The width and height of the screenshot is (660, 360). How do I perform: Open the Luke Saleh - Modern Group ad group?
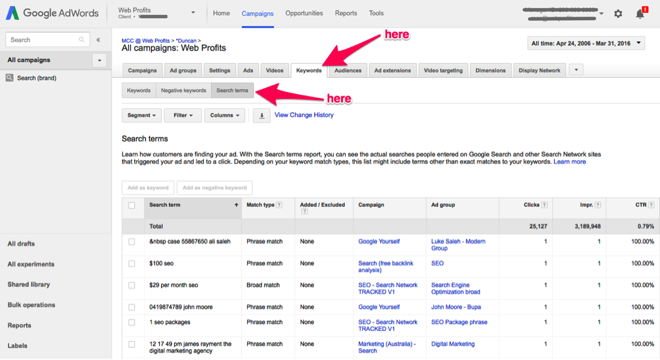coord(458,245)
